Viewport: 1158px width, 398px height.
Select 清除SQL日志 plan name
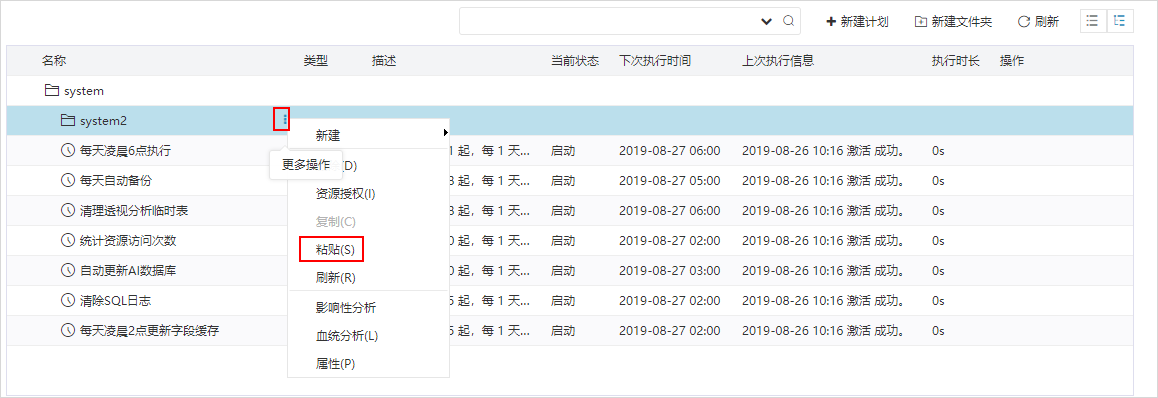116,301
